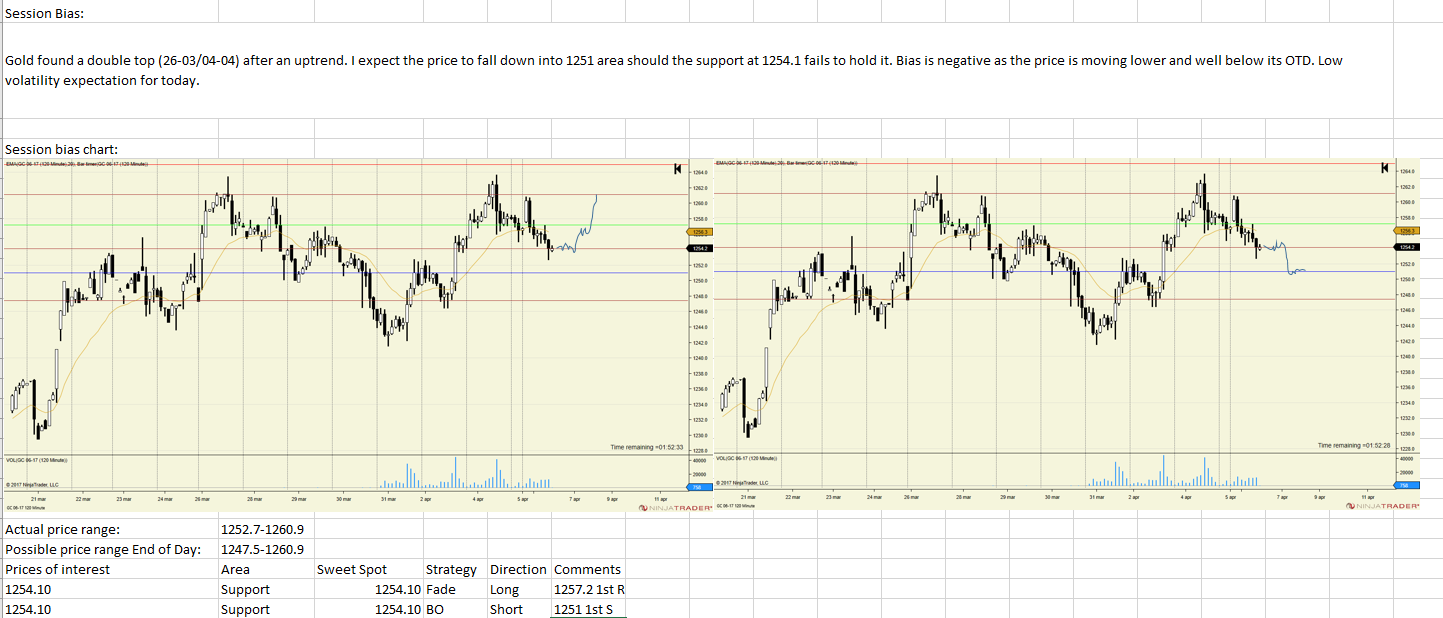Image resolution: width=1443 pixels, height=618 pixels.
Task: Select the 'Direction' header cell
Action: (519, 569)
